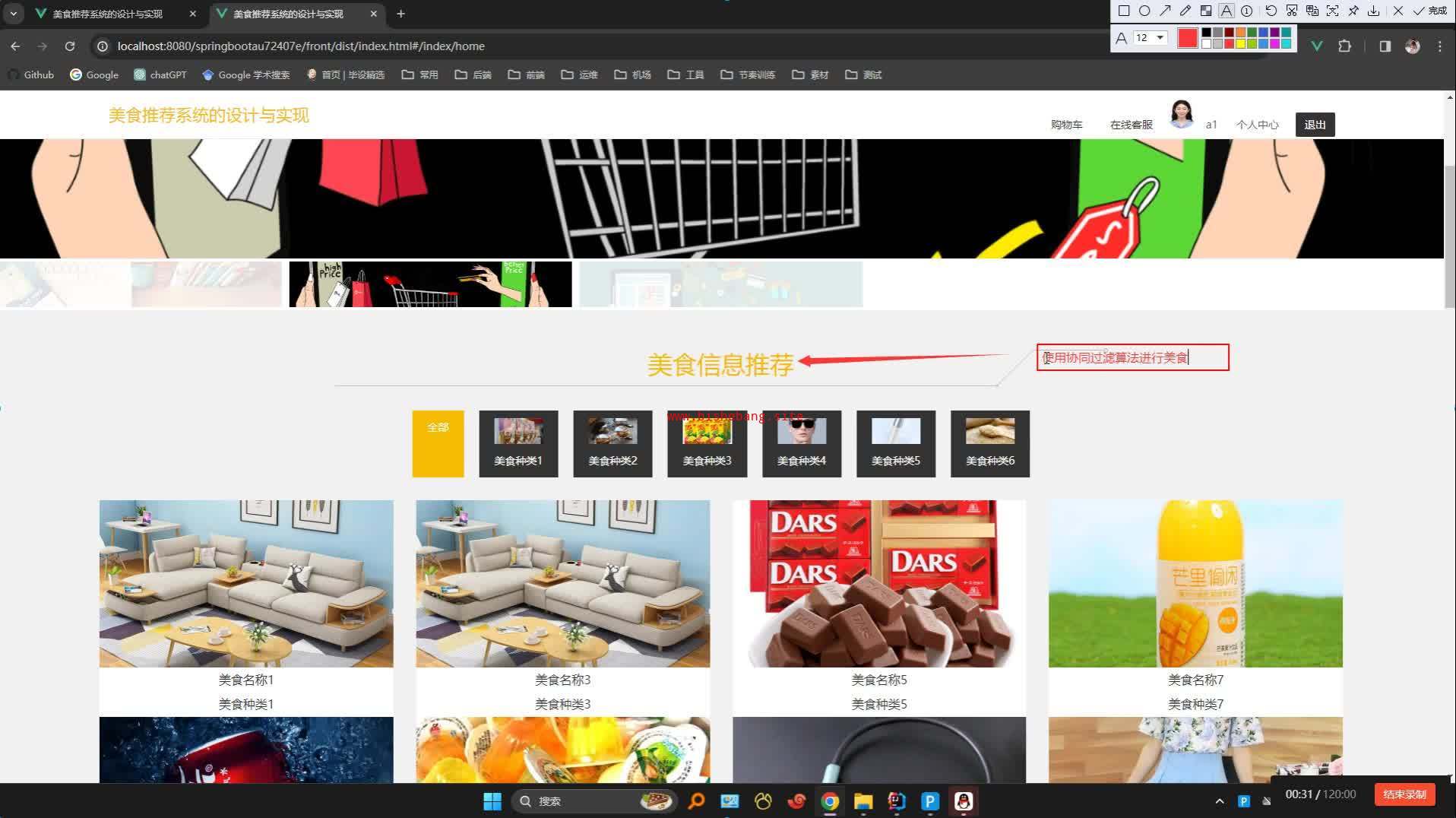This screenshot has height=818, width=1456.
Task: Expand the tab search chevron
Action: (14, 14)
